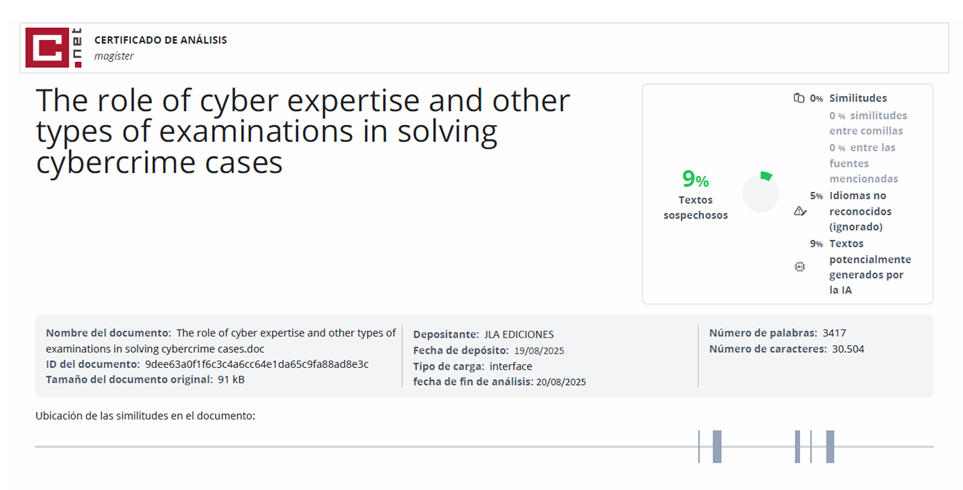963x490 pixels.
Task: Click the rightmost similarity marker on the location bar
Action: pos(830,446)
